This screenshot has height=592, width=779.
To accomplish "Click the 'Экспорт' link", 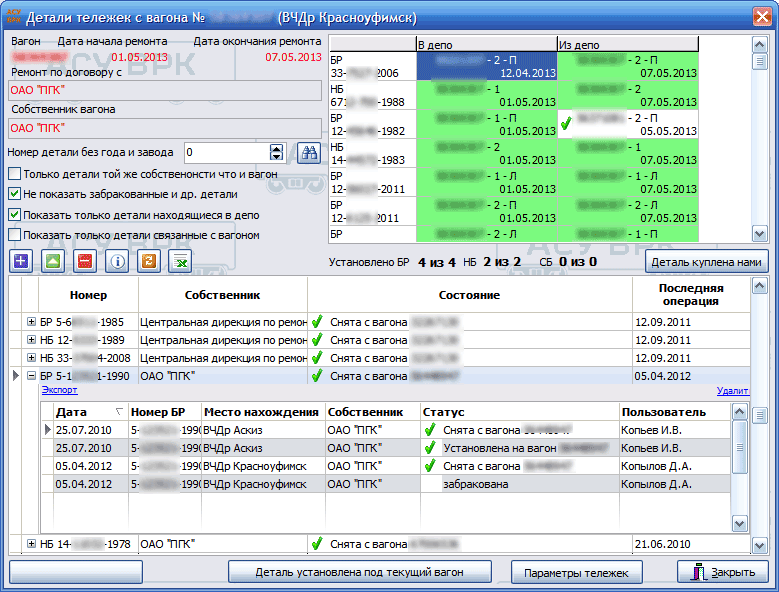I will click(59, 390).
